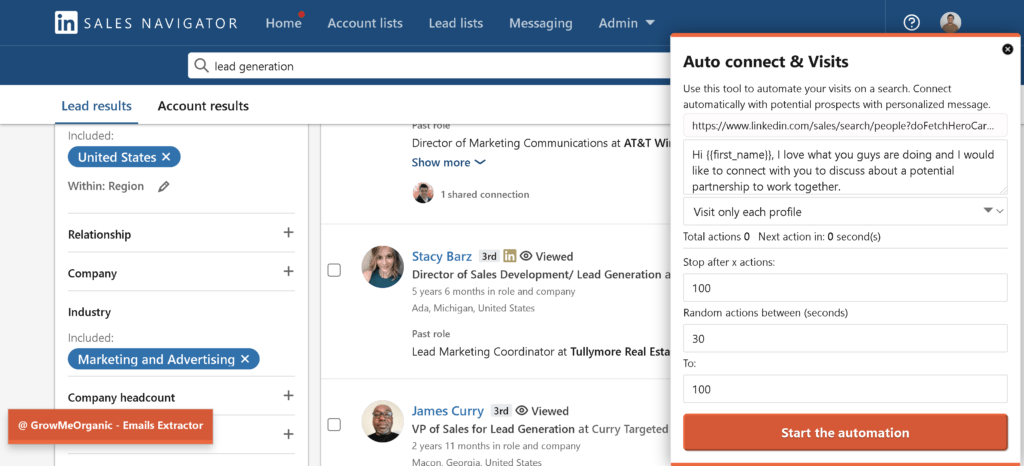Open the Admin dropdown menu
Image resolution: width=1024 pixels, height=466 pixels.
pos(627,23)
